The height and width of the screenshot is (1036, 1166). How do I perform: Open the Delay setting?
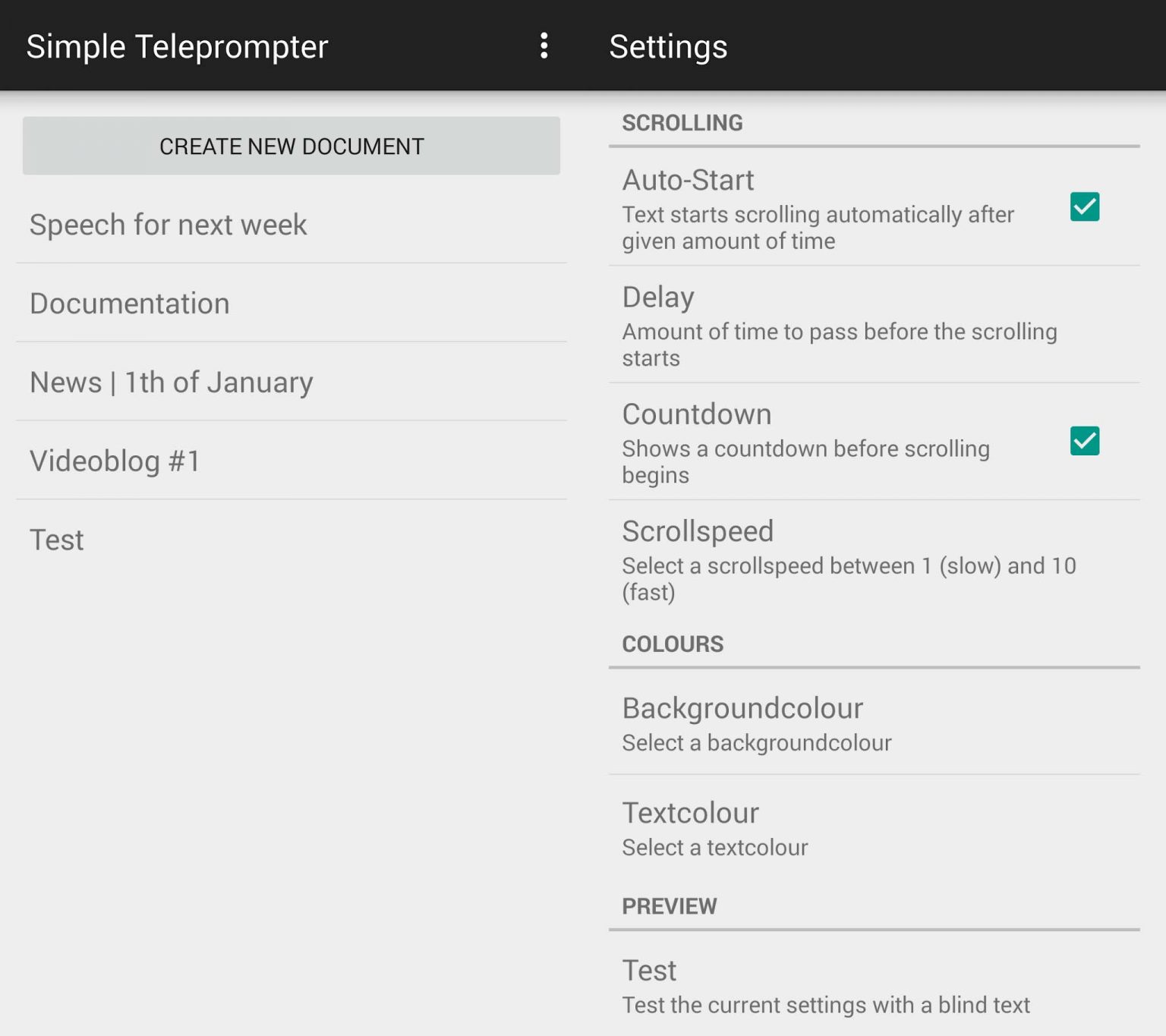[x=835, y=325]
